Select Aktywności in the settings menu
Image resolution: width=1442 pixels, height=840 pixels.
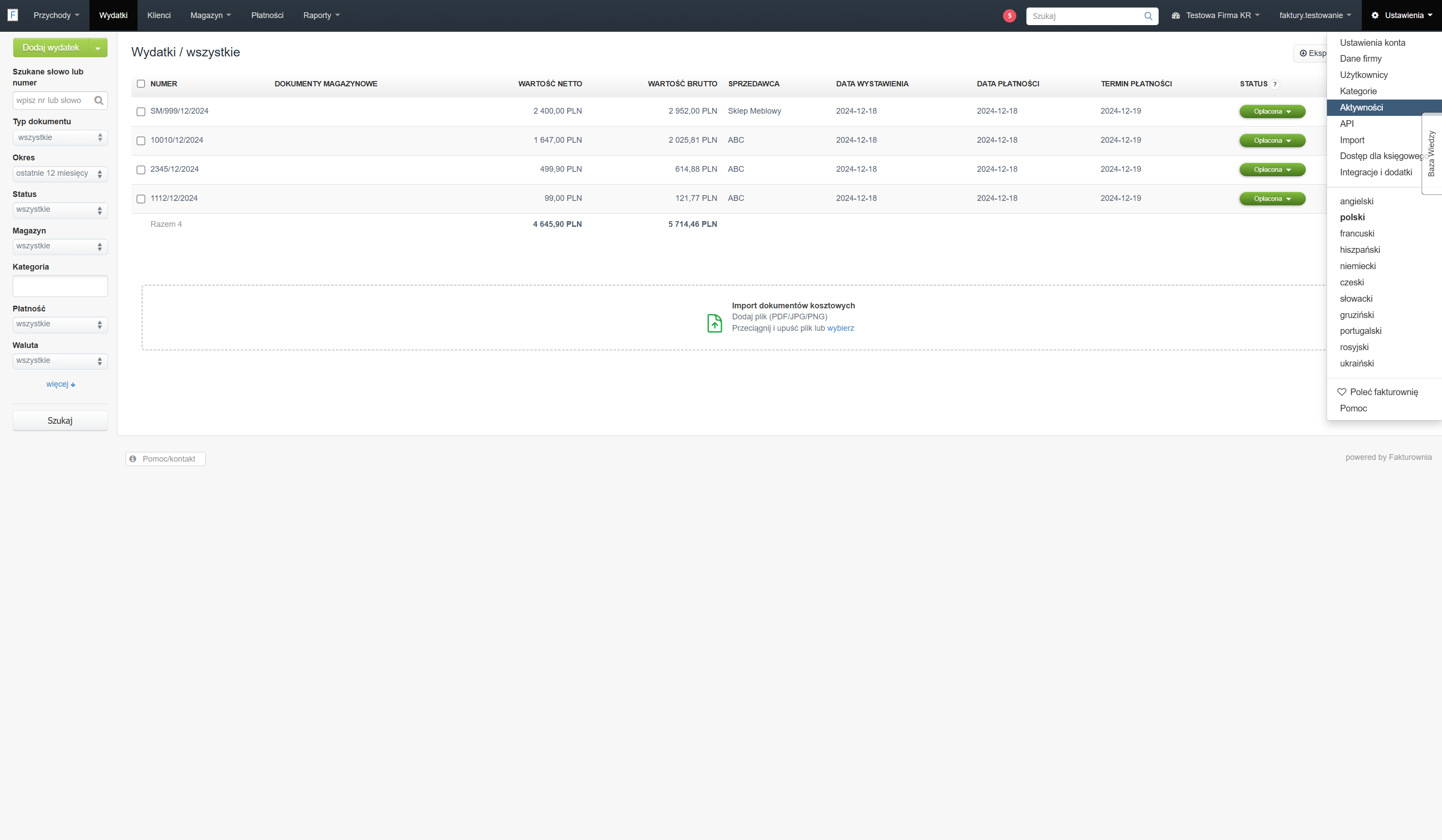[x=1384, y=107]
